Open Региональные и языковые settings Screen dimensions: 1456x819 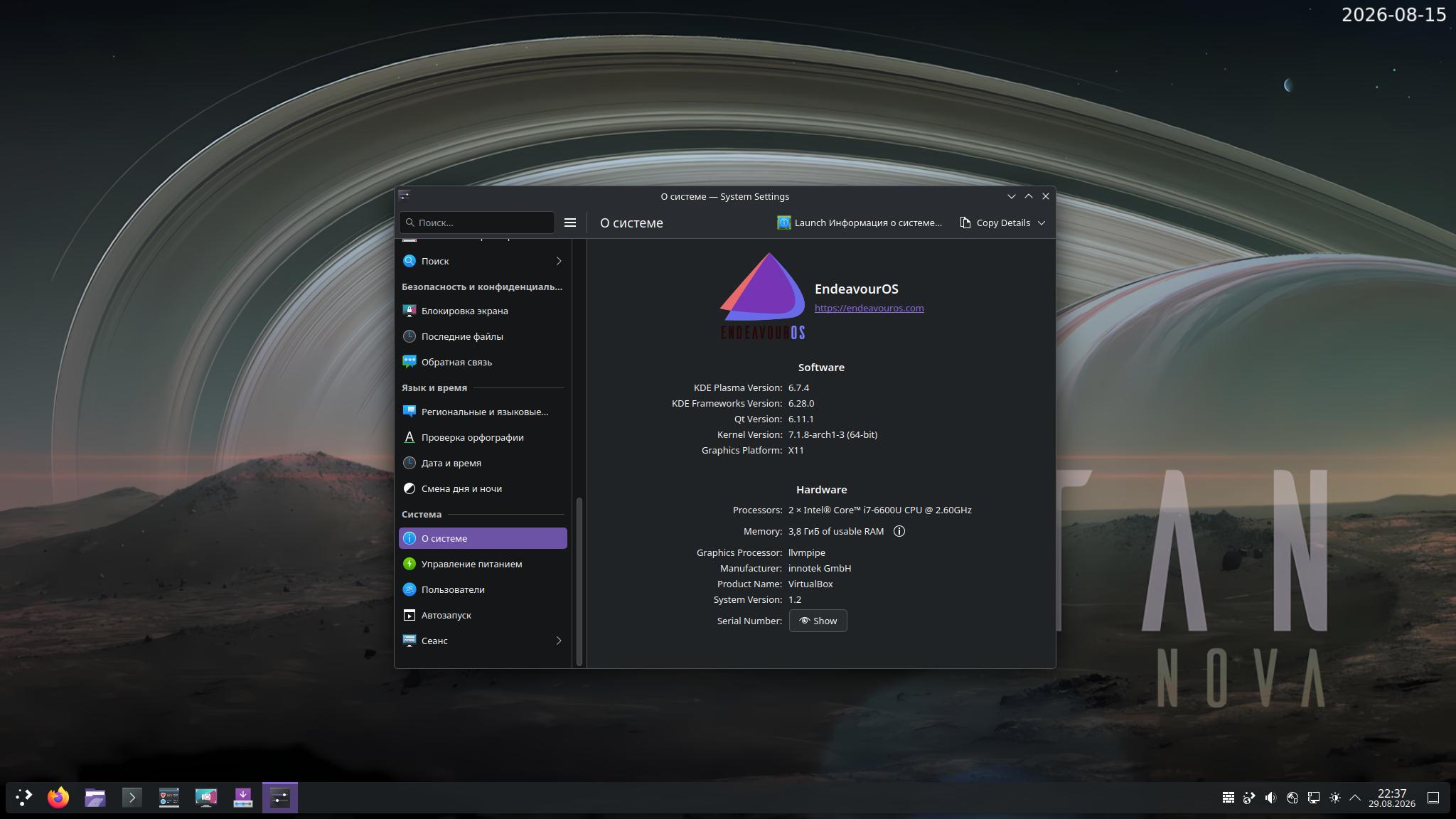(x=483, y=412)
